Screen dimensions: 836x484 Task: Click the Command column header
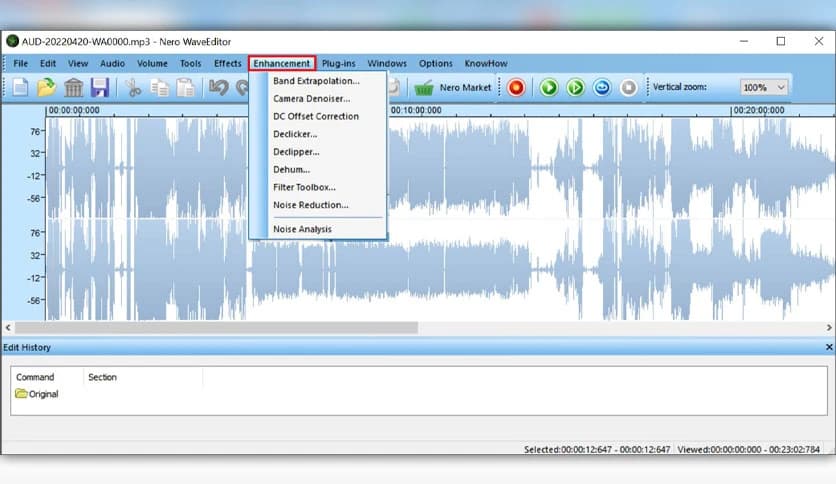35,377
